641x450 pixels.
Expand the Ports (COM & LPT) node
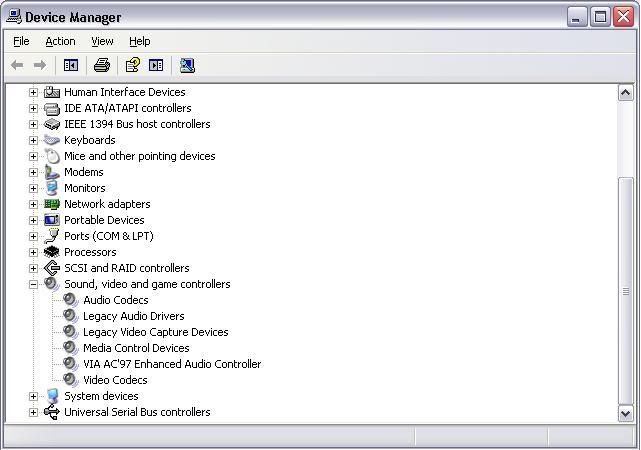(x=33, y=236)
